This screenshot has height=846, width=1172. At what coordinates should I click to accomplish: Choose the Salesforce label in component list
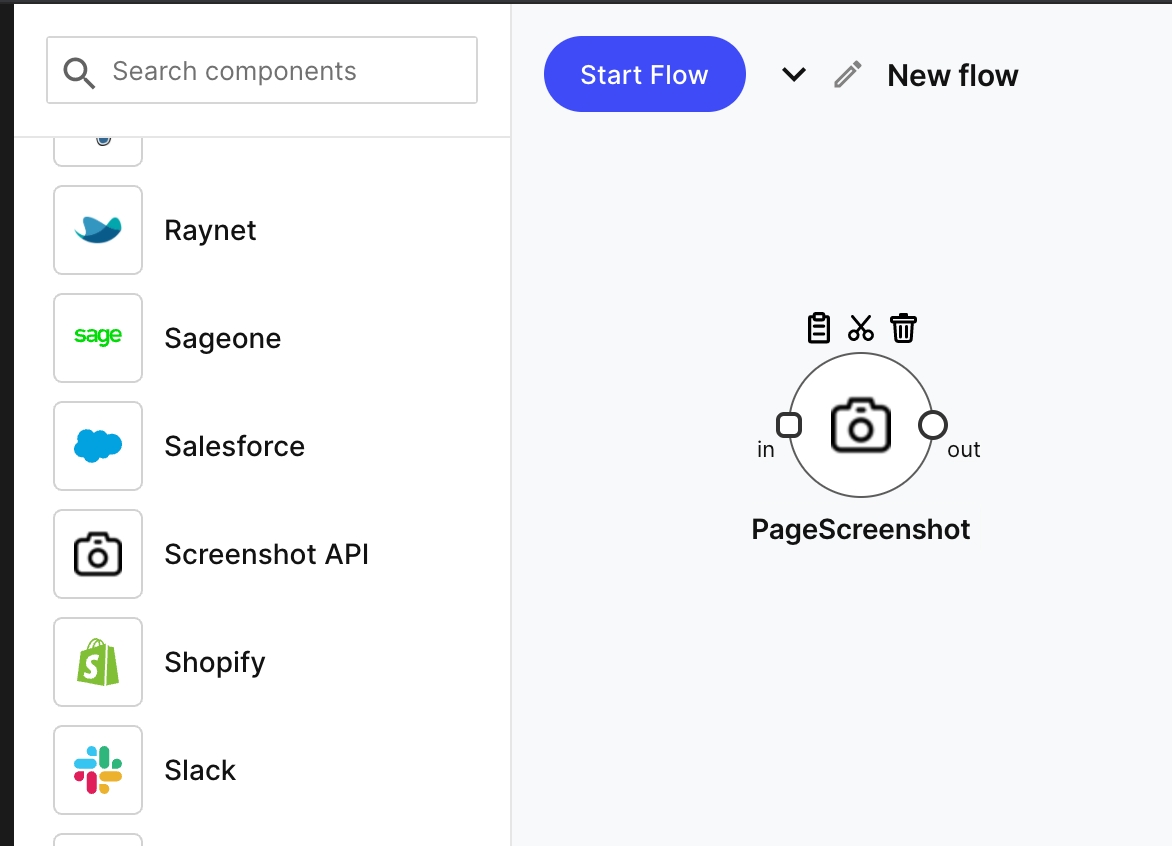(x=234, y=446)
